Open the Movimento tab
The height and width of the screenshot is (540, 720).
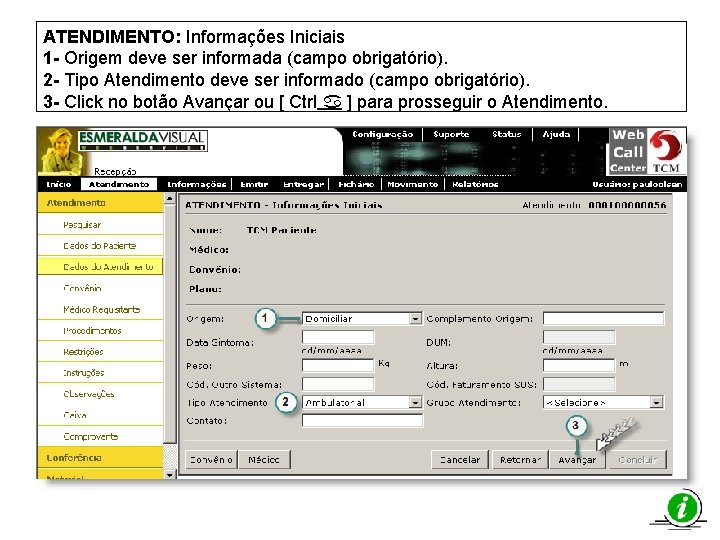click(412, 184)
